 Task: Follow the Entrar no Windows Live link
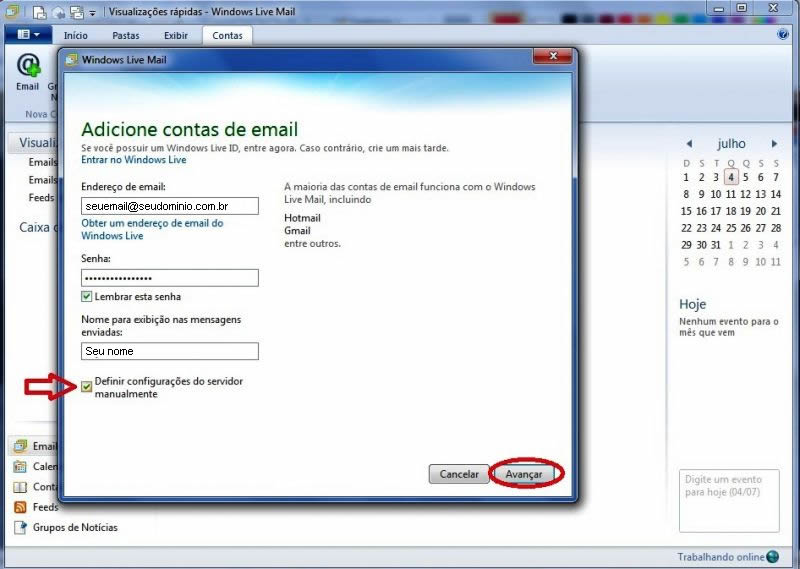134,160
